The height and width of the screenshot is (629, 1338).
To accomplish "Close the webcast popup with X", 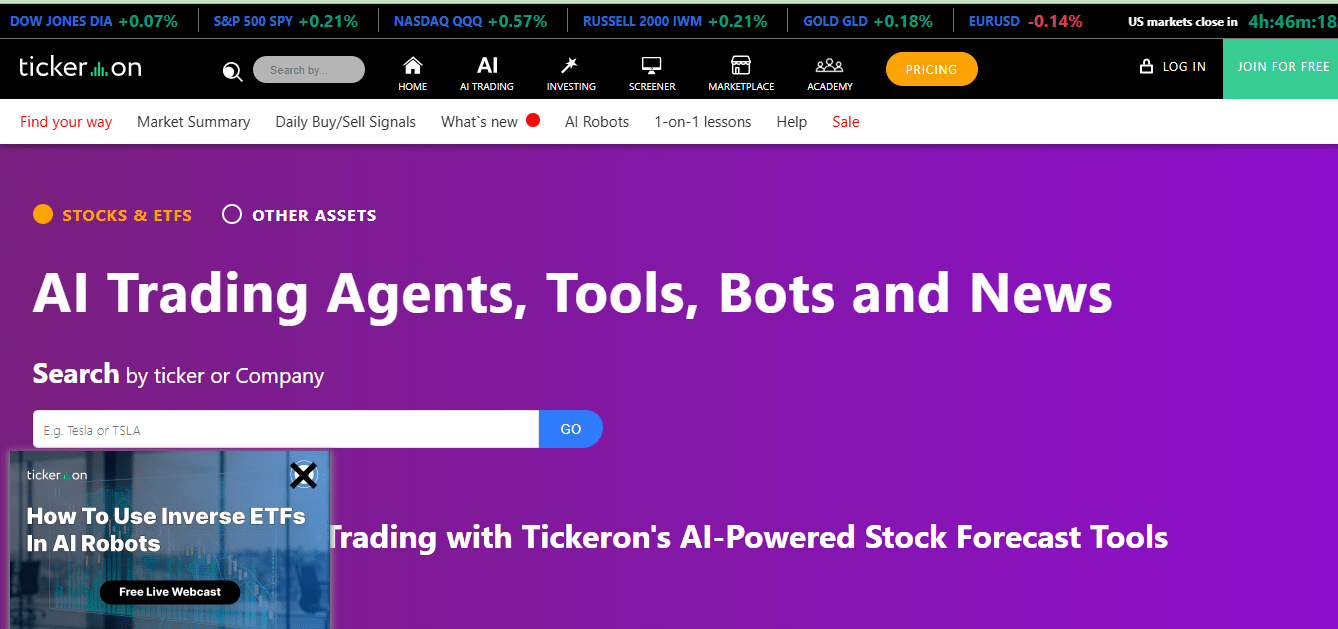I will click(x=303, y=475).
